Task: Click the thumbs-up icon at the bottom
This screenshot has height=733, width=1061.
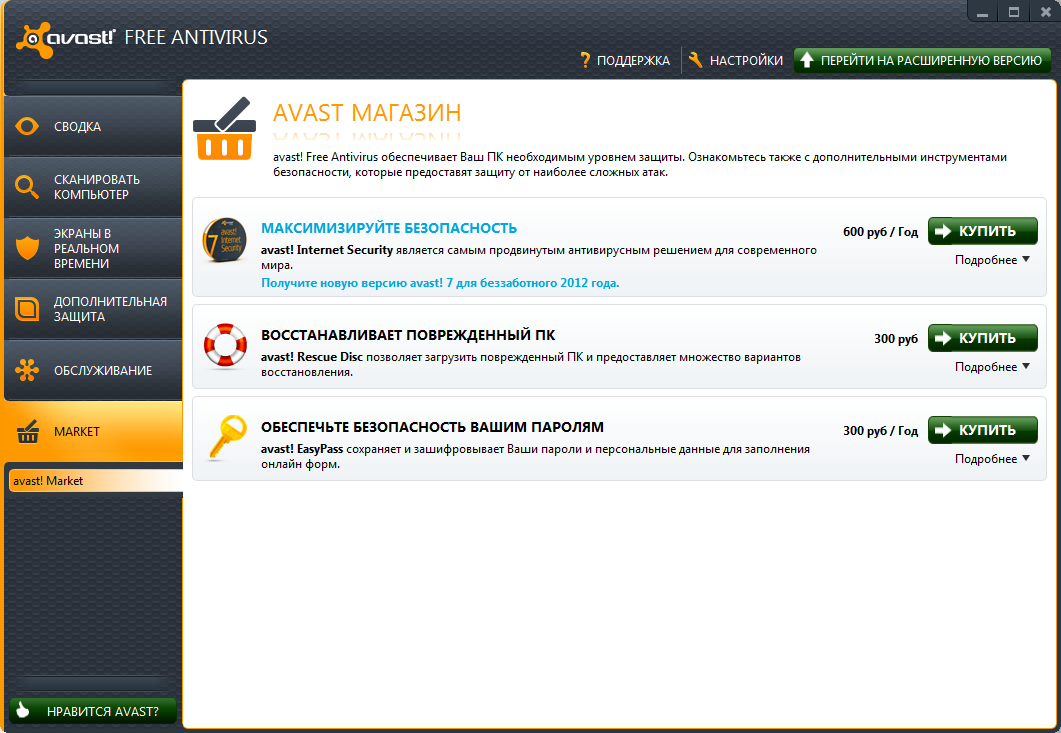Action: point(23,709)
